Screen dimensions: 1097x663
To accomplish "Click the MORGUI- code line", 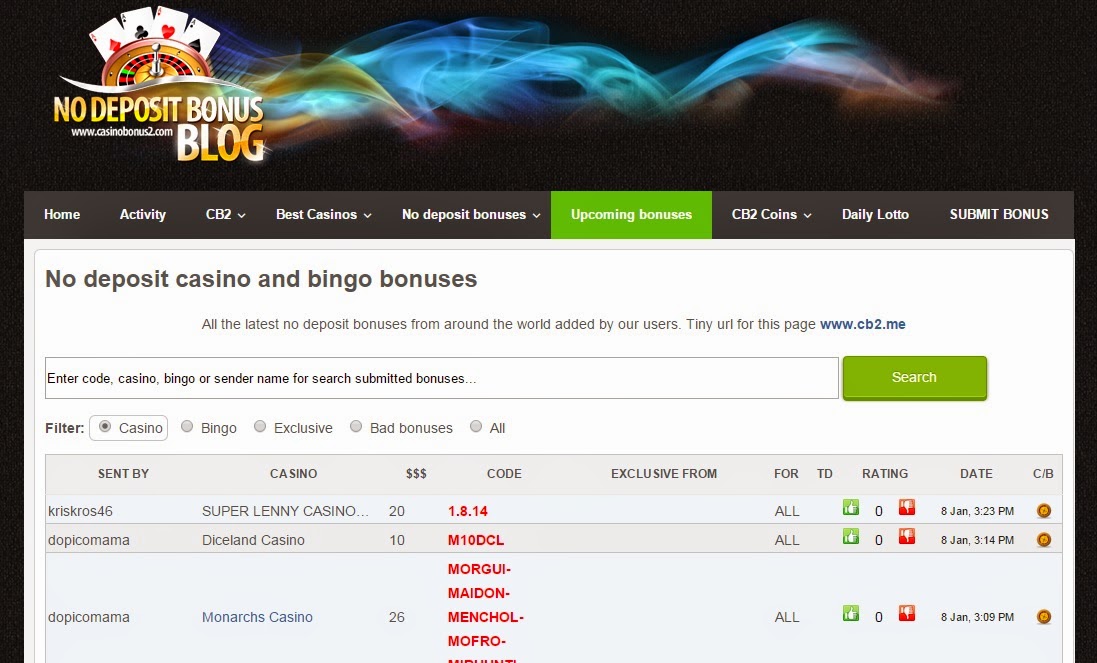I will (x=479, y=569).
